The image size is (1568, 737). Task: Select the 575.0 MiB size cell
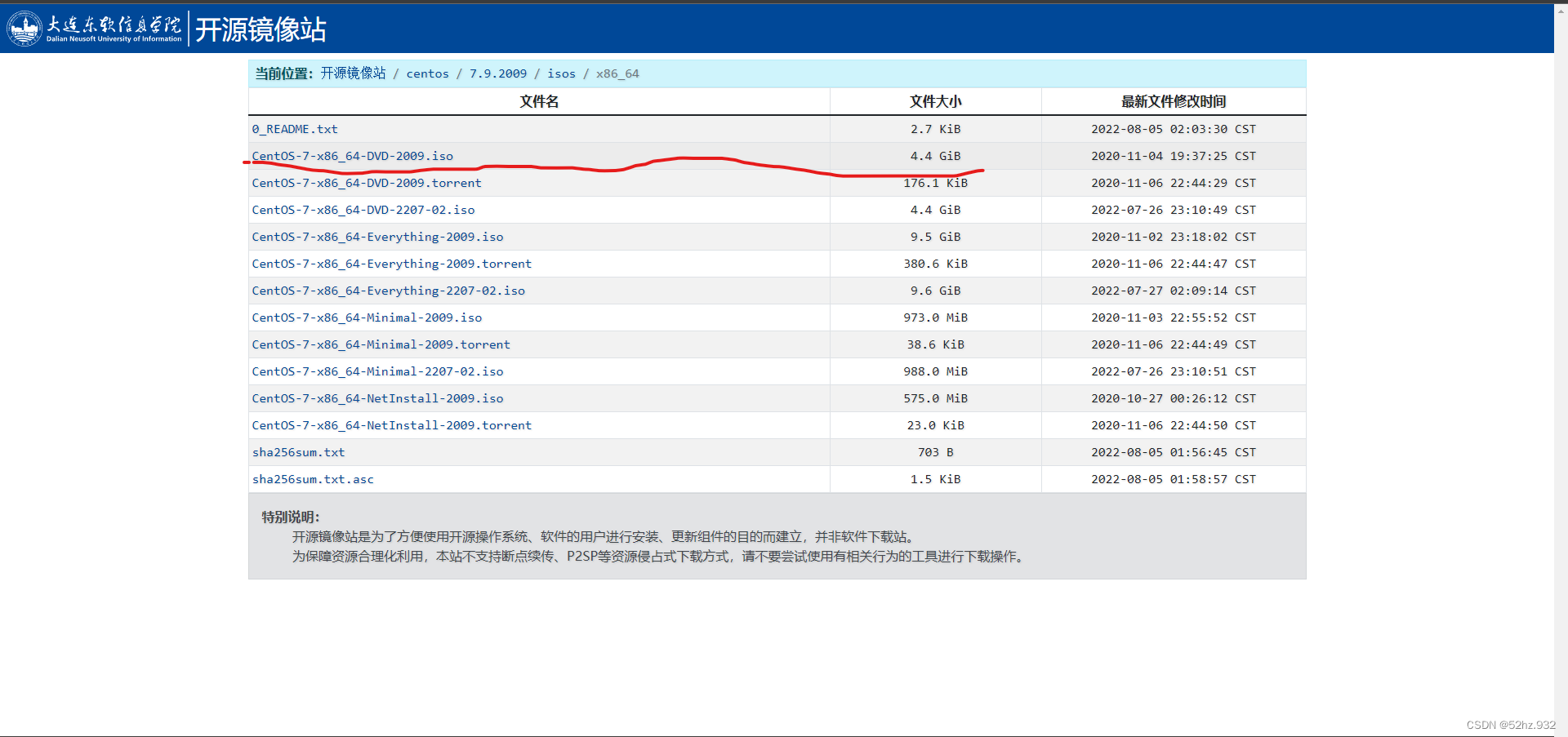(x=936, y=398)
